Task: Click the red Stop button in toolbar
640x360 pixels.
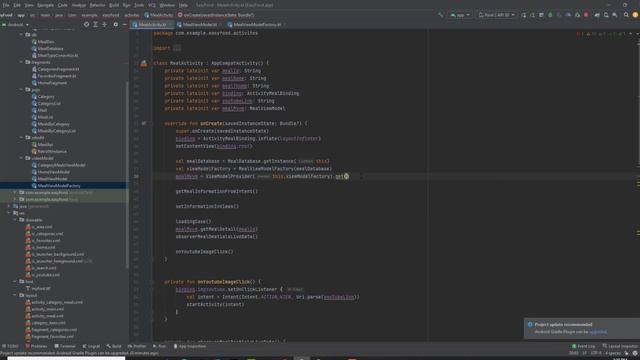Action: click(x=586, y=15)
